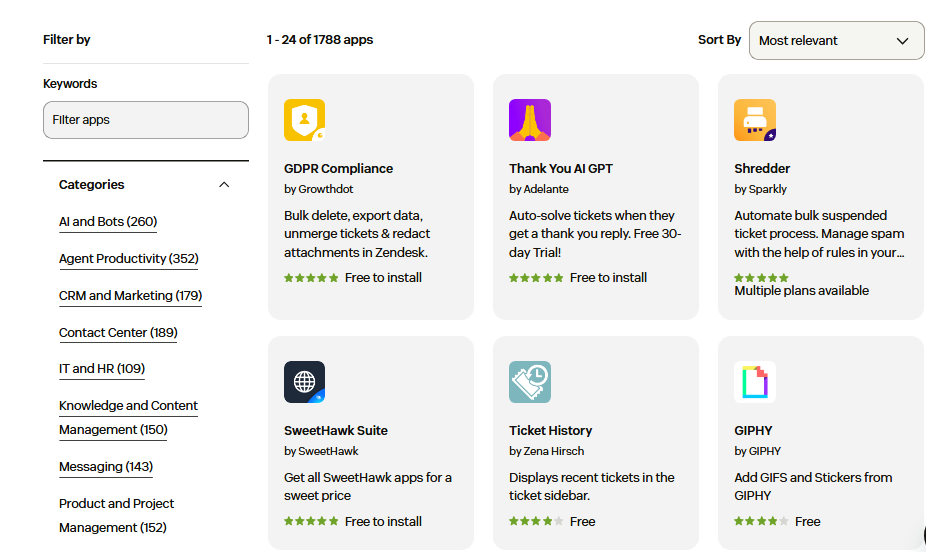Click 'Free to install' on GDPR Compliance card
Viewport: 926px width, 552px height.
pyautogui.click(x=383, y=278)
